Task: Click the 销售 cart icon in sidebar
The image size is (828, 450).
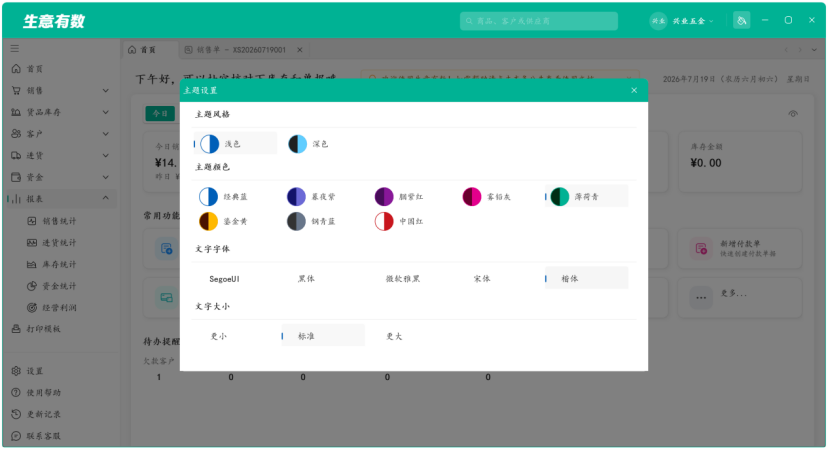Action: (x=16, y=90)
